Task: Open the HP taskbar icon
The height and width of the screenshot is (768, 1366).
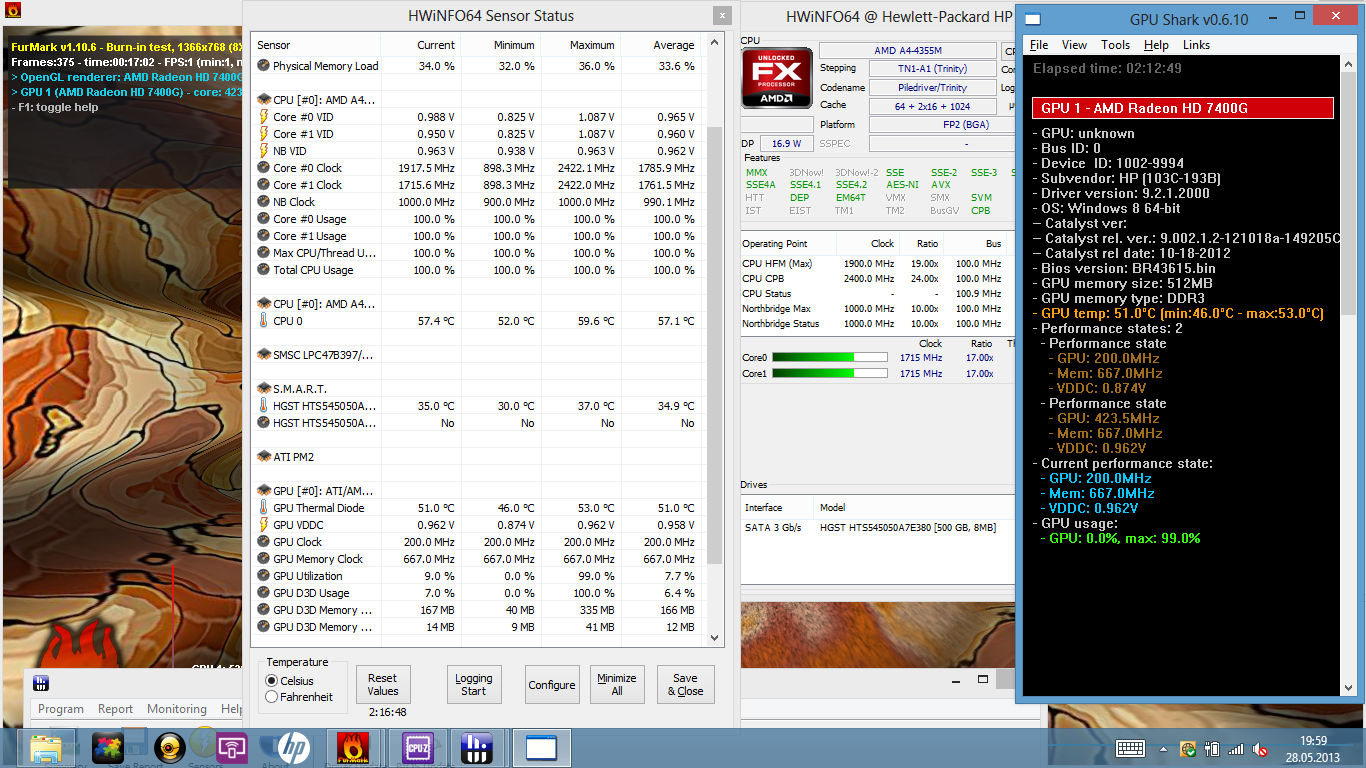Action: click(292, 748)
